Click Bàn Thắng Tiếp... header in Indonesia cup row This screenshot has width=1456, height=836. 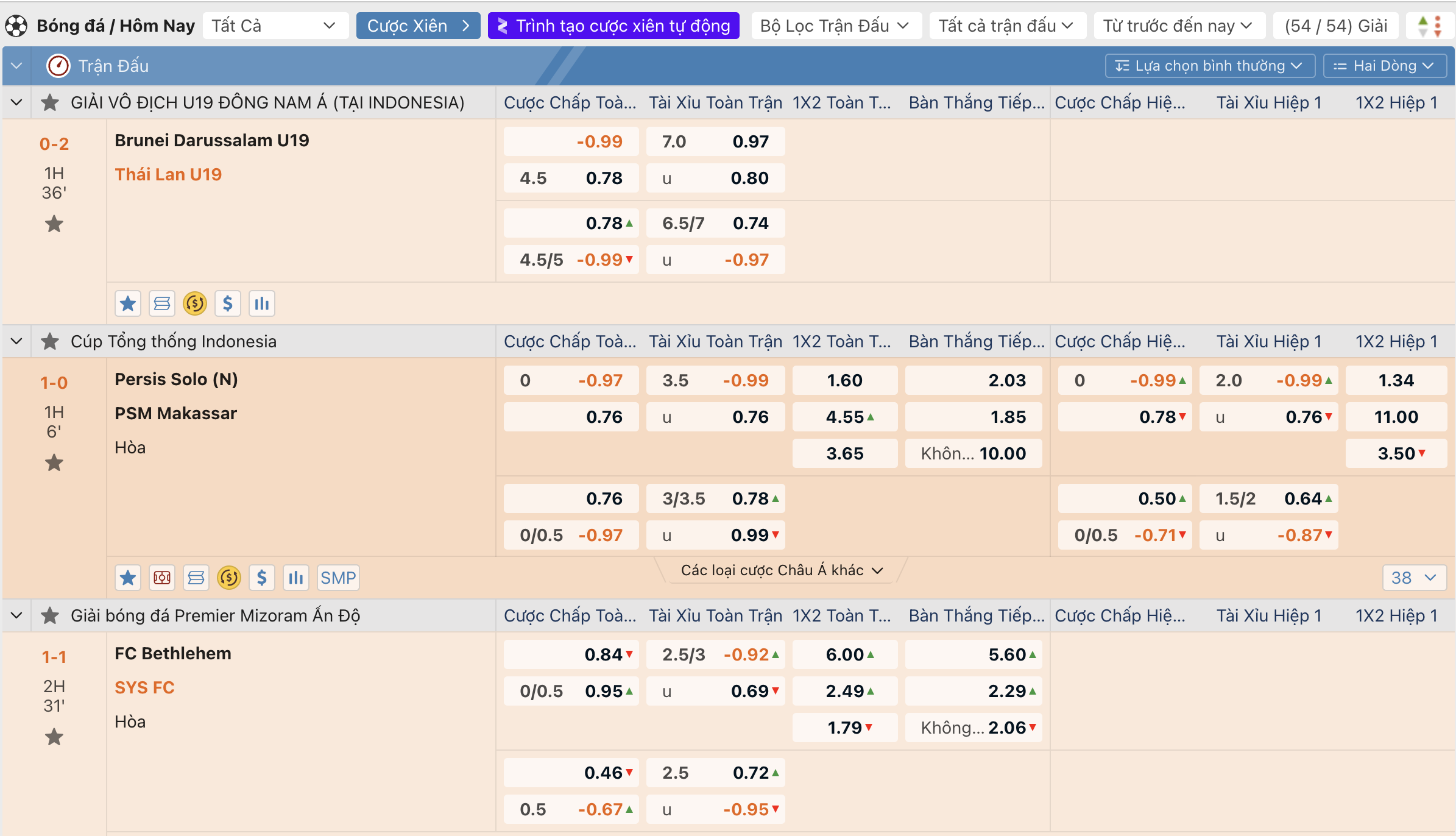(x=977, y=341)
